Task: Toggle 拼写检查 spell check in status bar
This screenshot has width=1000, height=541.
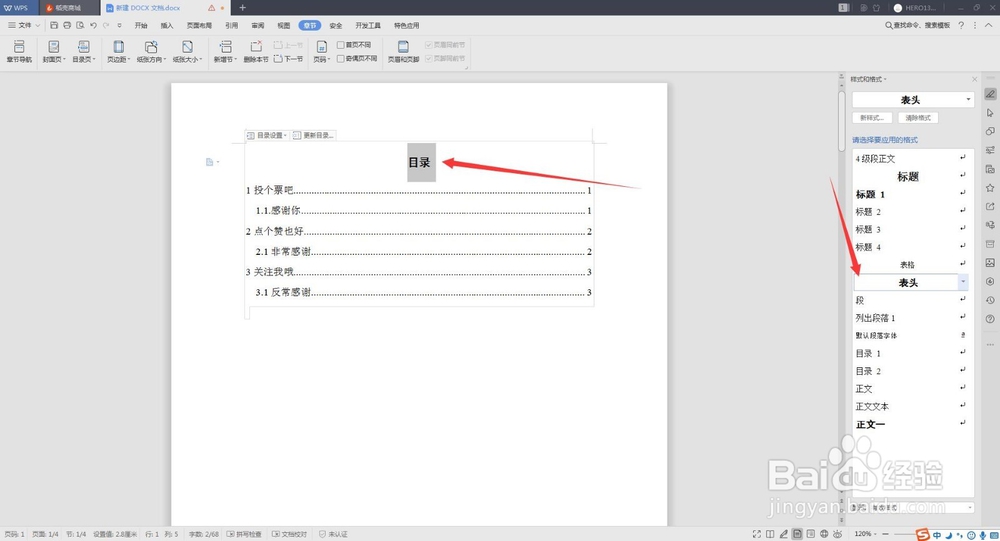Action: (x=244, y=534)
